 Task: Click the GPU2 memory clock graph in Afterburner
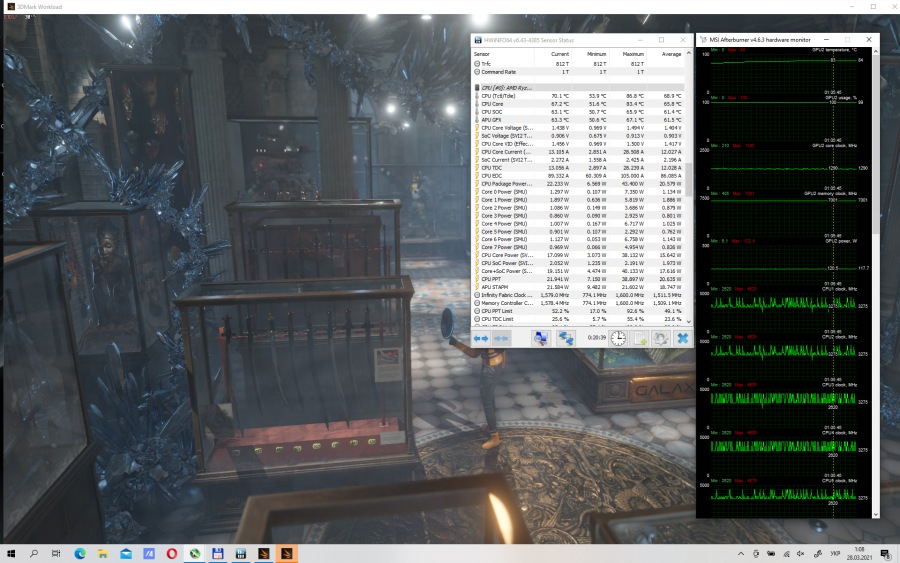click(785, 215)
